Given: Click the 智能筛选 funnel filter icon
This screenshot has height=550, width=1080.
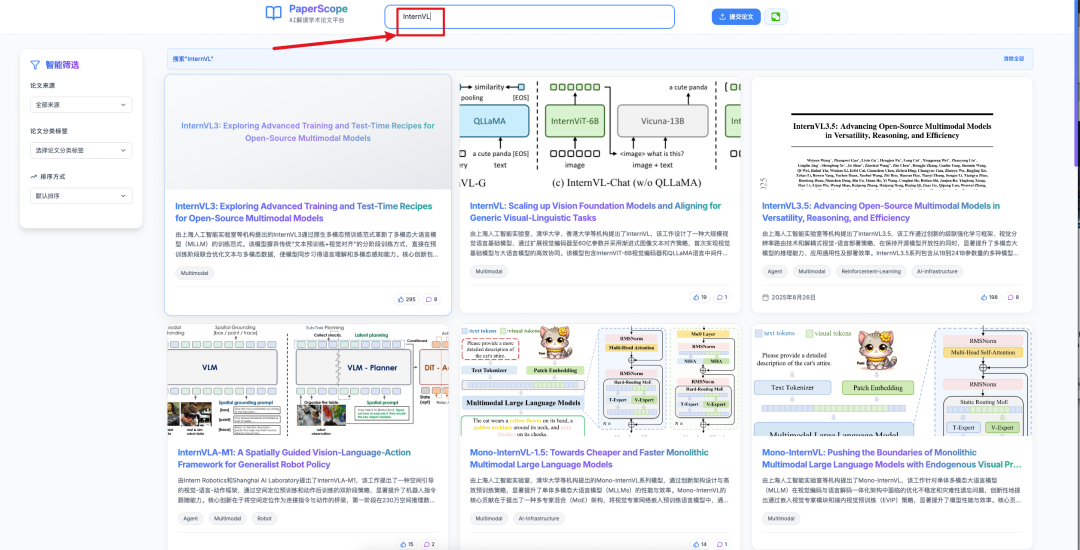Looking at the screenshot, I should pos(35,63).
